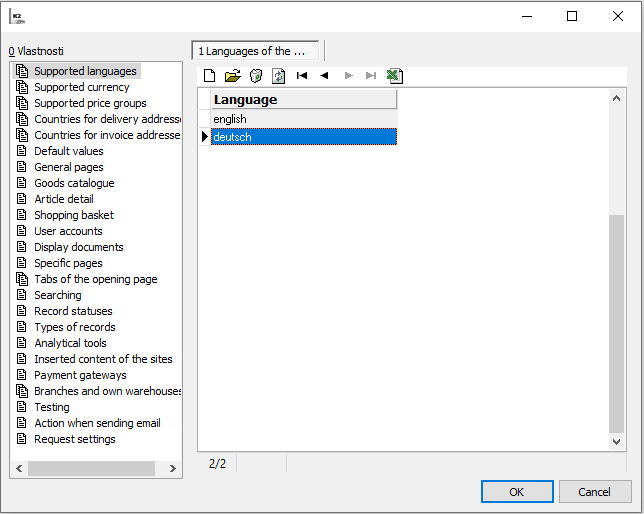The width and height of the screenshot is (644, 514).
Task: Select Countries for invoice addresses
Action: pyautogui.click(x=108, y=135)
